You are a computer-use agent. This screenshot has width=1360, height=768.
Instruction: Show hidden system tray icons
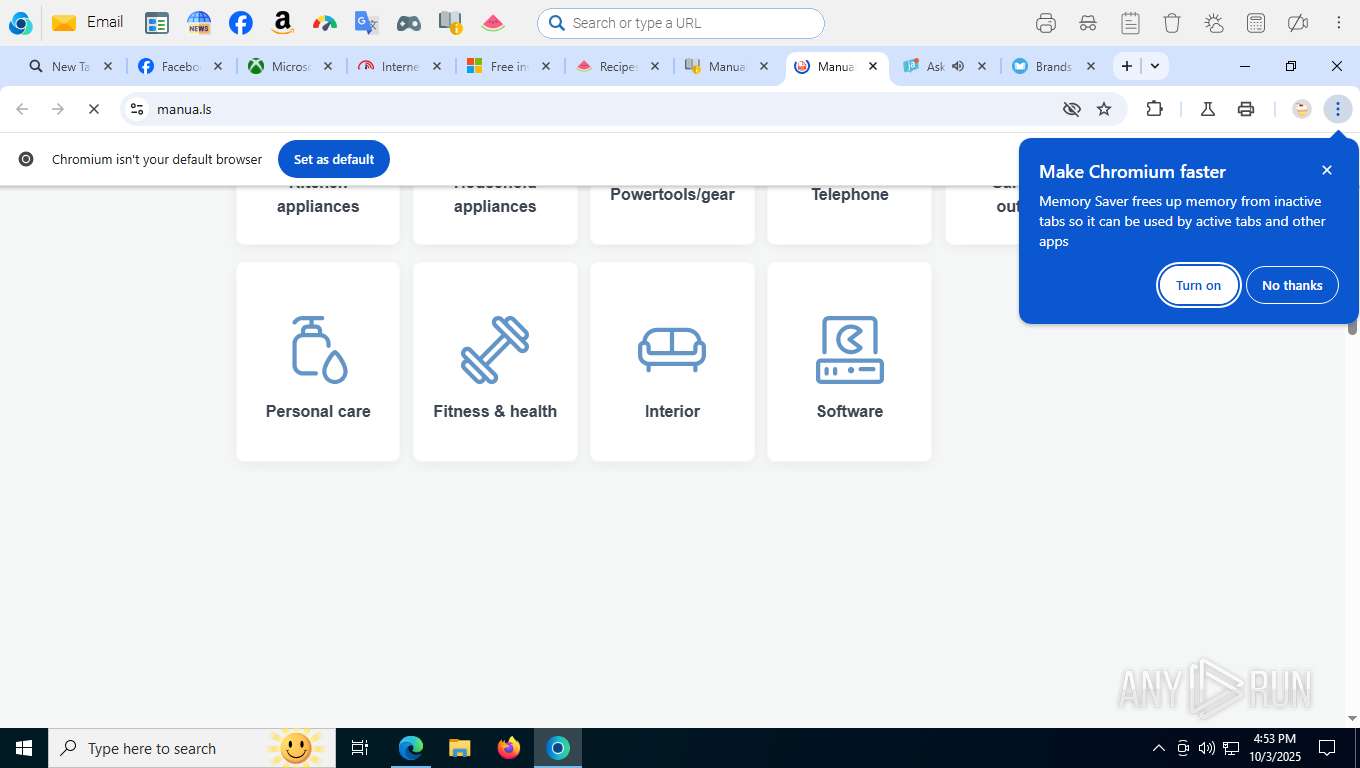[1158, 748]
